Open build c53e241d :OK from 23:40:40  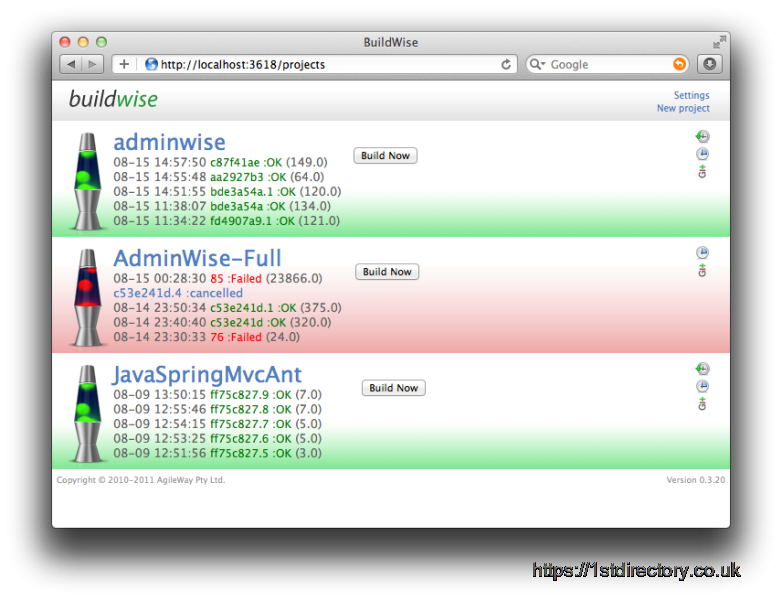248,323
